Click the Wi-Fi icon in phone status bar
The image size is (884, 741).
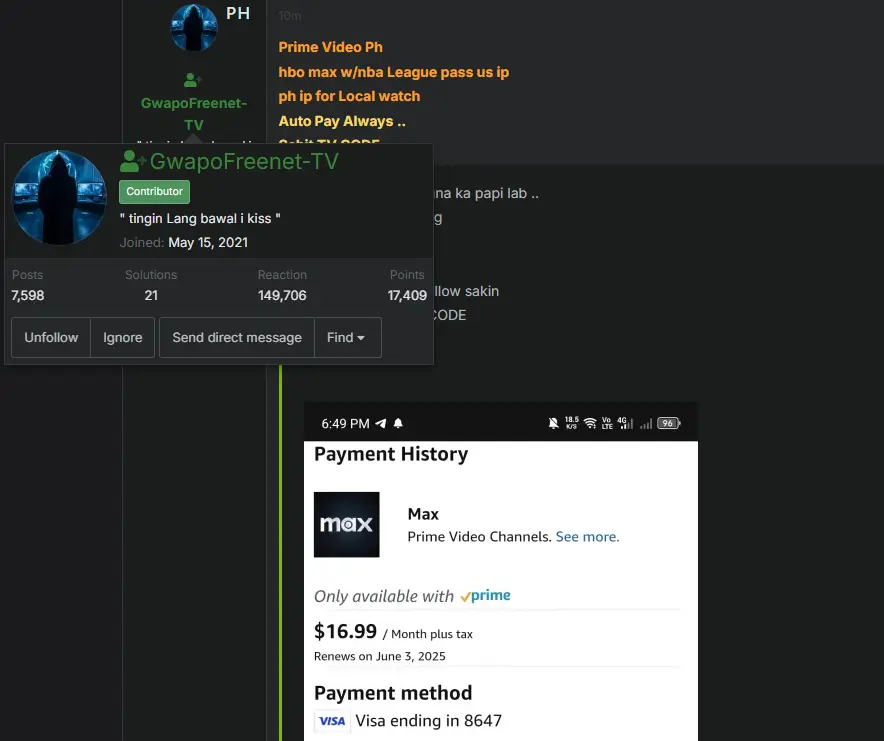590,423
